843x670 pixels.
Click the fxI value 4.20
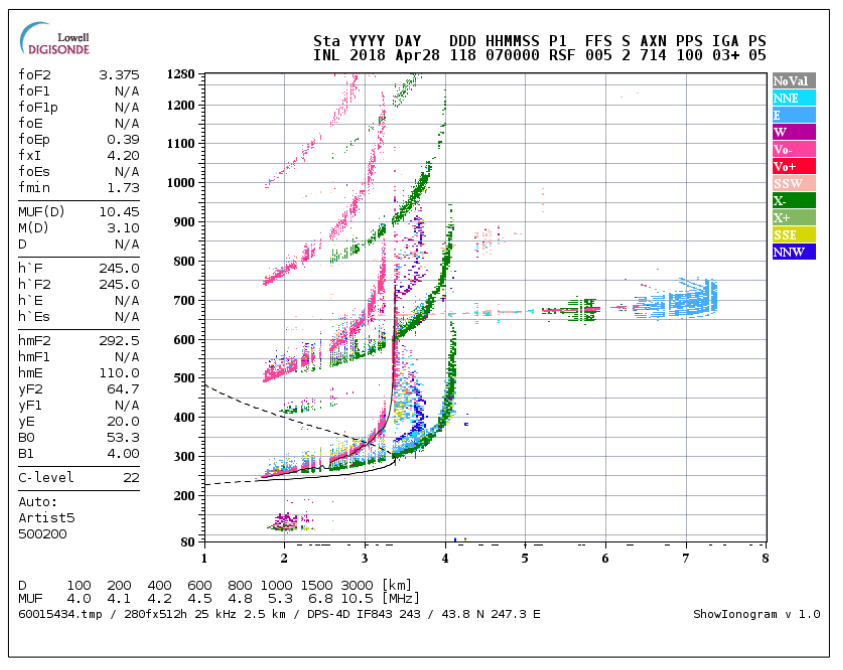pyautogui.click(x=123, y=155)
